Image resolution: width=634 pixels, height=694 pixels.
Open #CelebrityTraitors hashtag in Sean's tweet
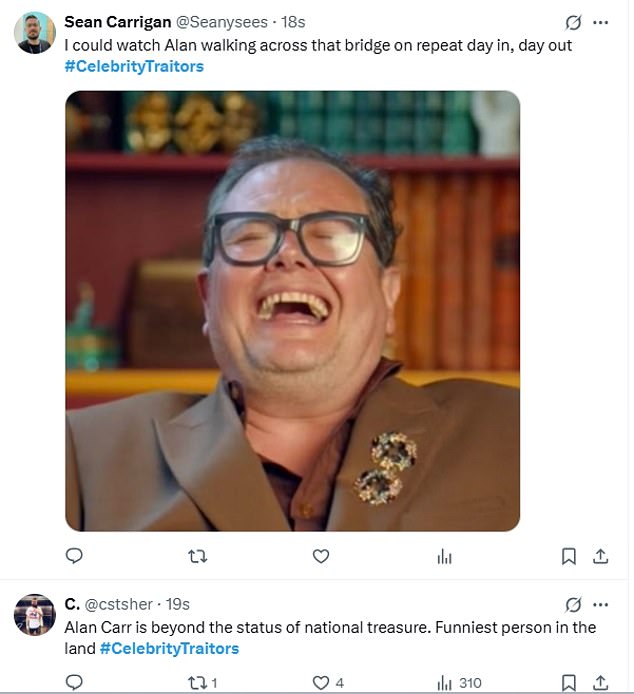pyautogui.click(x=133, y=66)
